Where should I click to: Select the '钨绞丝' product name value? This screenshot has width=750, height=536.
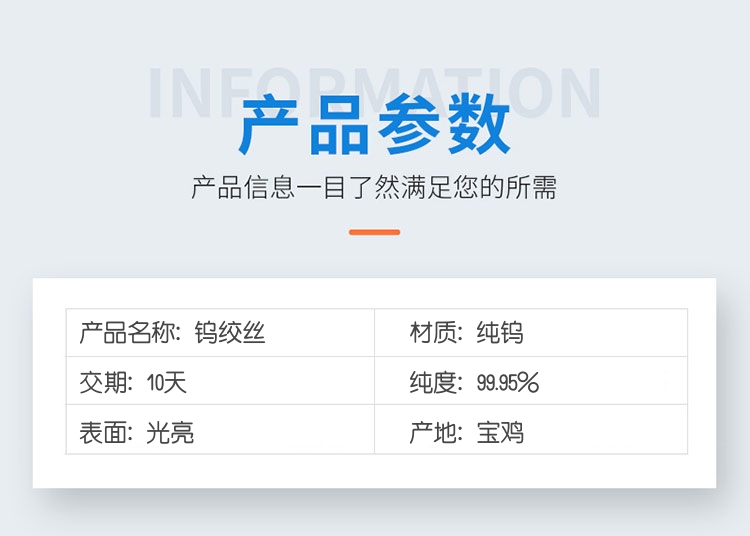click(x=230, y=333)
